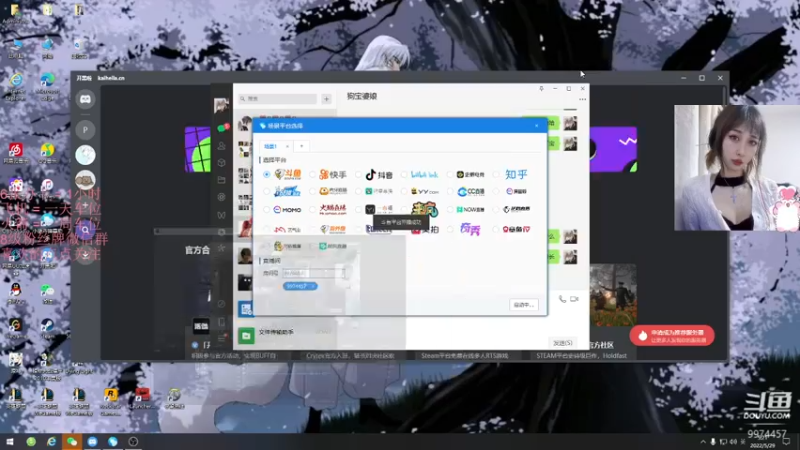Click the Douyu logo in platform list
Screen dimensions: 800x450
(288, 174)
